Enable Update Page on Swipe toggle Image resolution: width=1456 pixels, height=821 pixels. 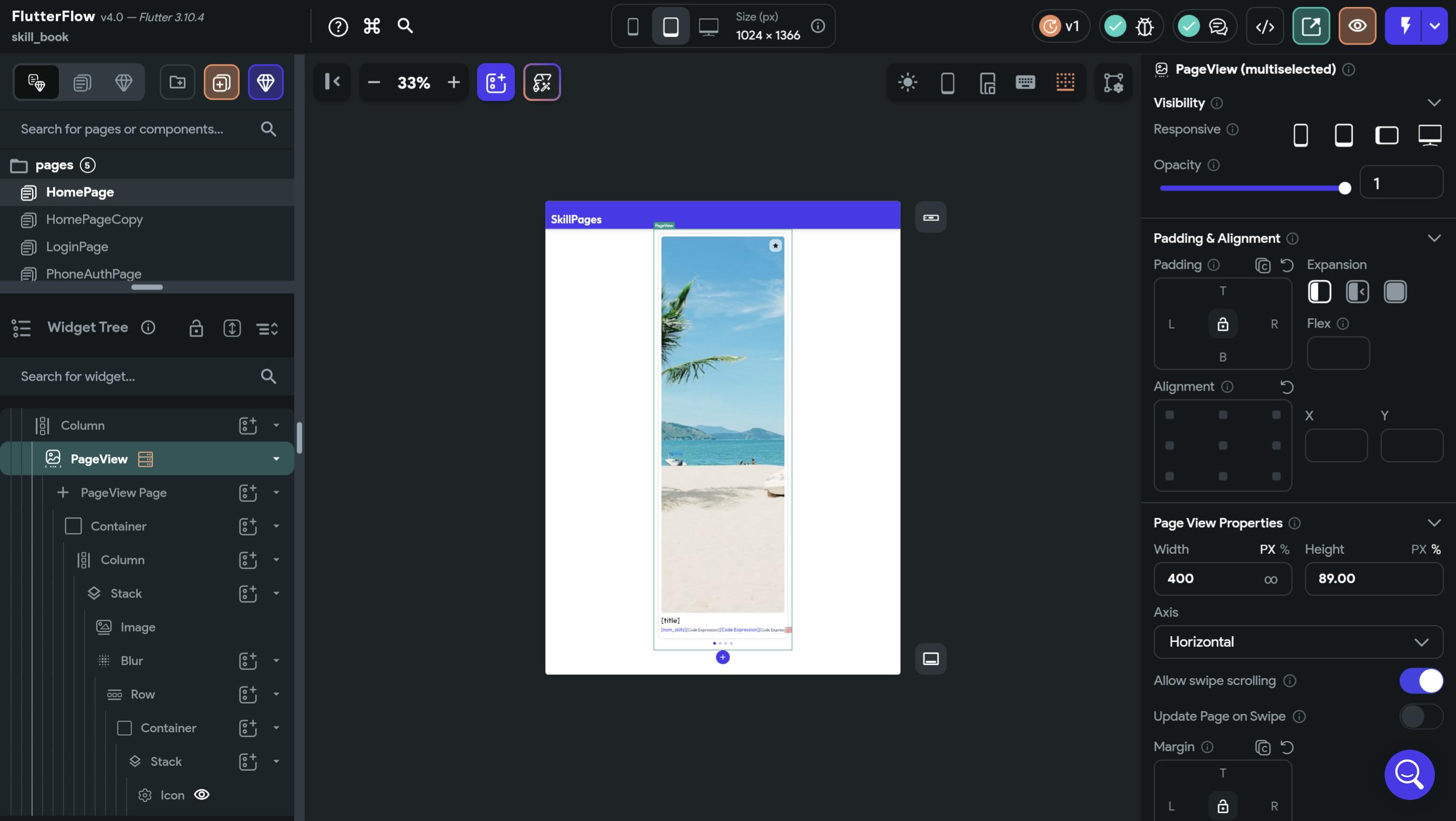click(1420, 716)
